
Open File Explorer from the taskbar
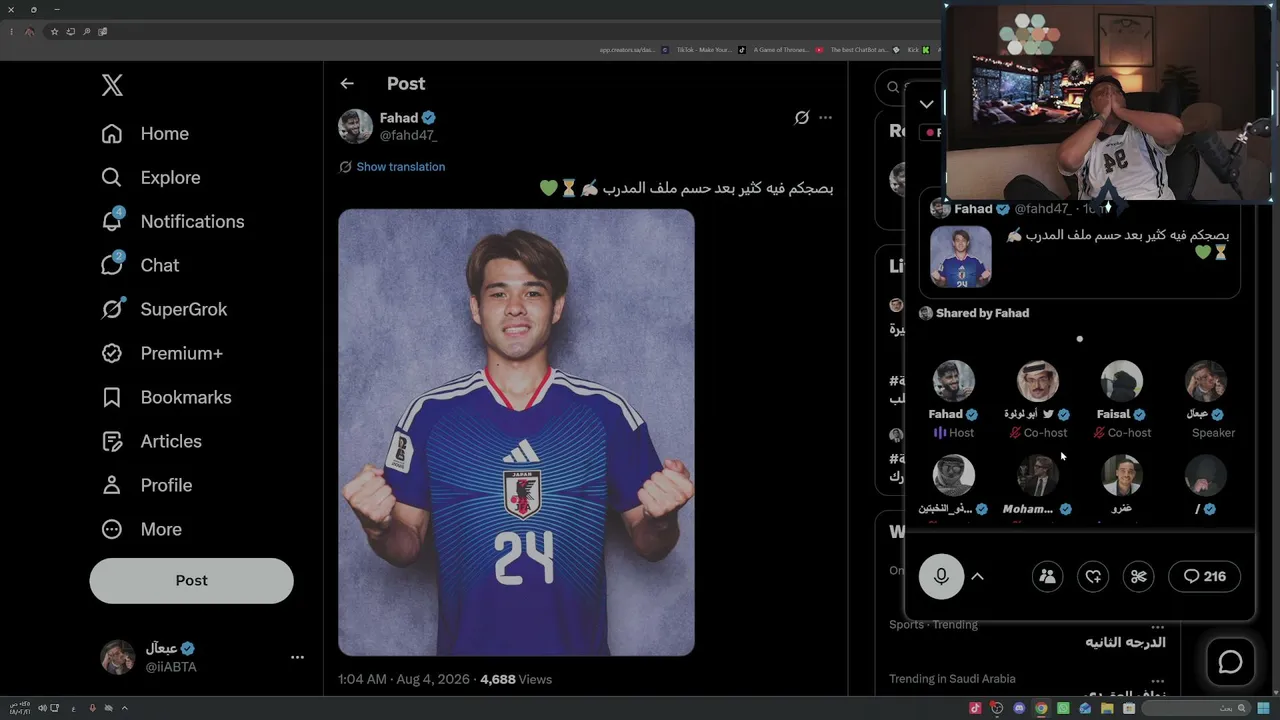pos(1107,708)
